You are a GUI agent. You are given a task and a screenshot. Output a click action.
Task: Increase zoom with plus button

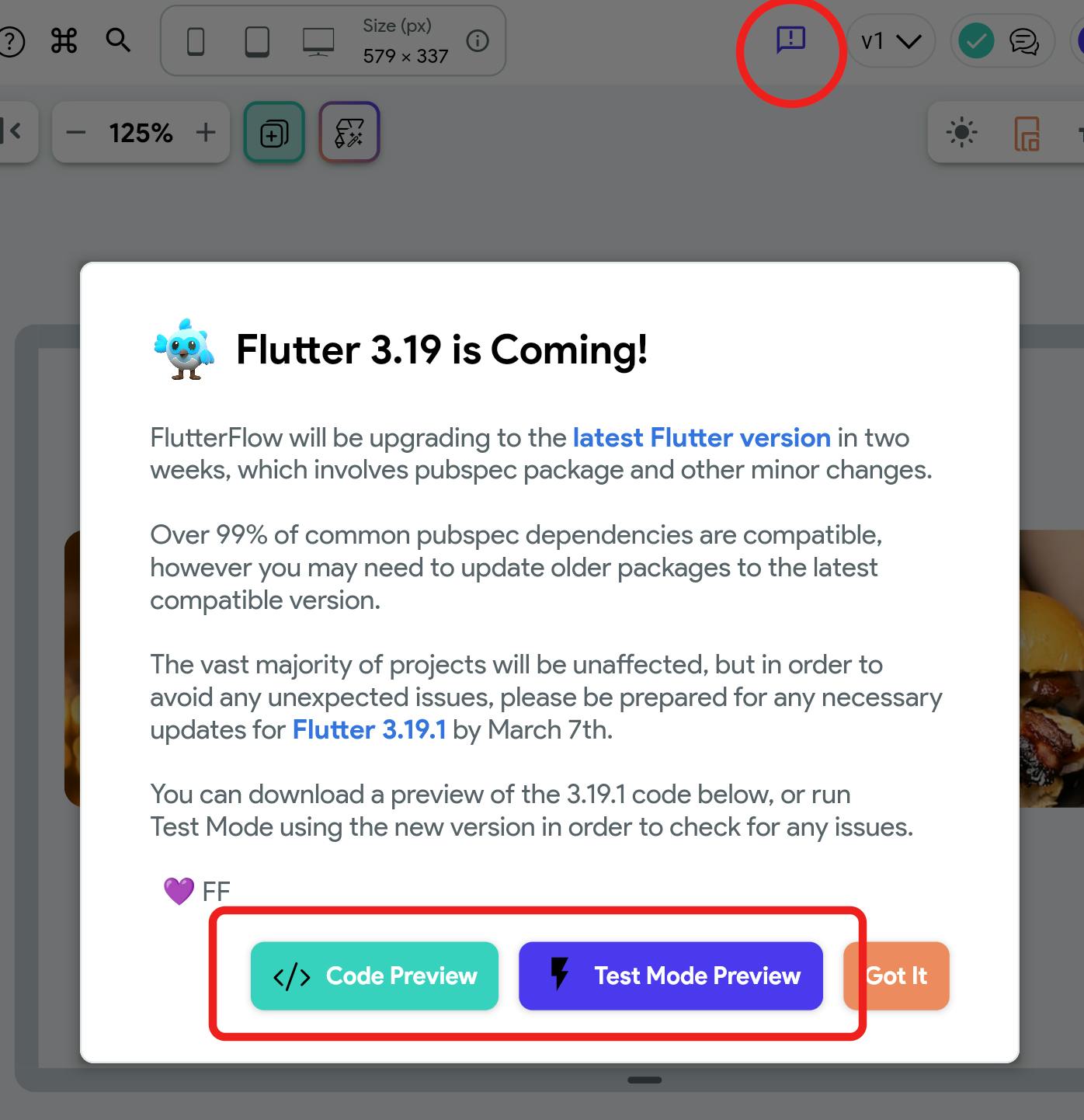point(206,133)
